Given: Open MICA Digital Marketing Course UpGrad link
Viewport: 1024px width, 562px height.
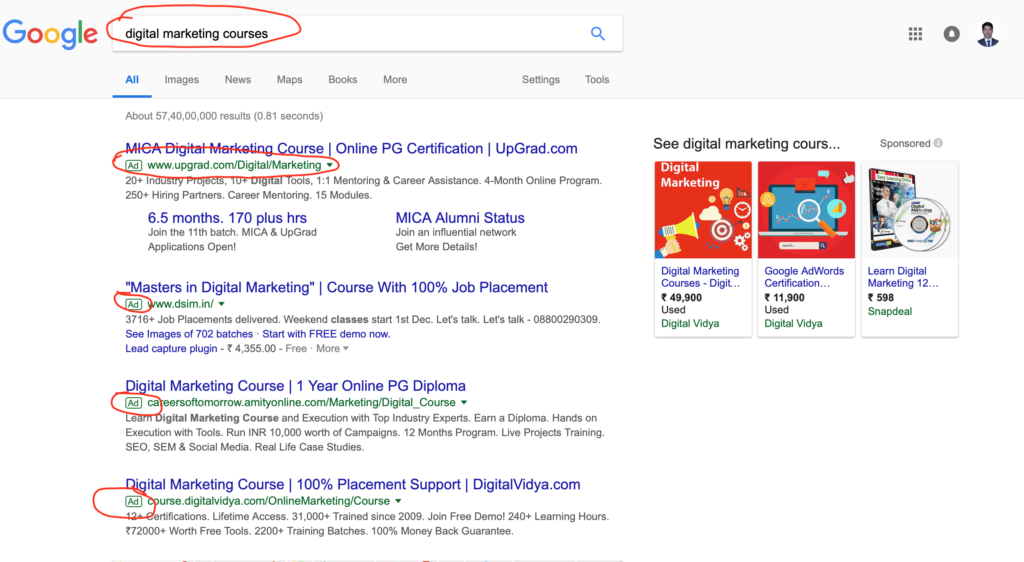Looking at the screenshot, I should (351, 149).
